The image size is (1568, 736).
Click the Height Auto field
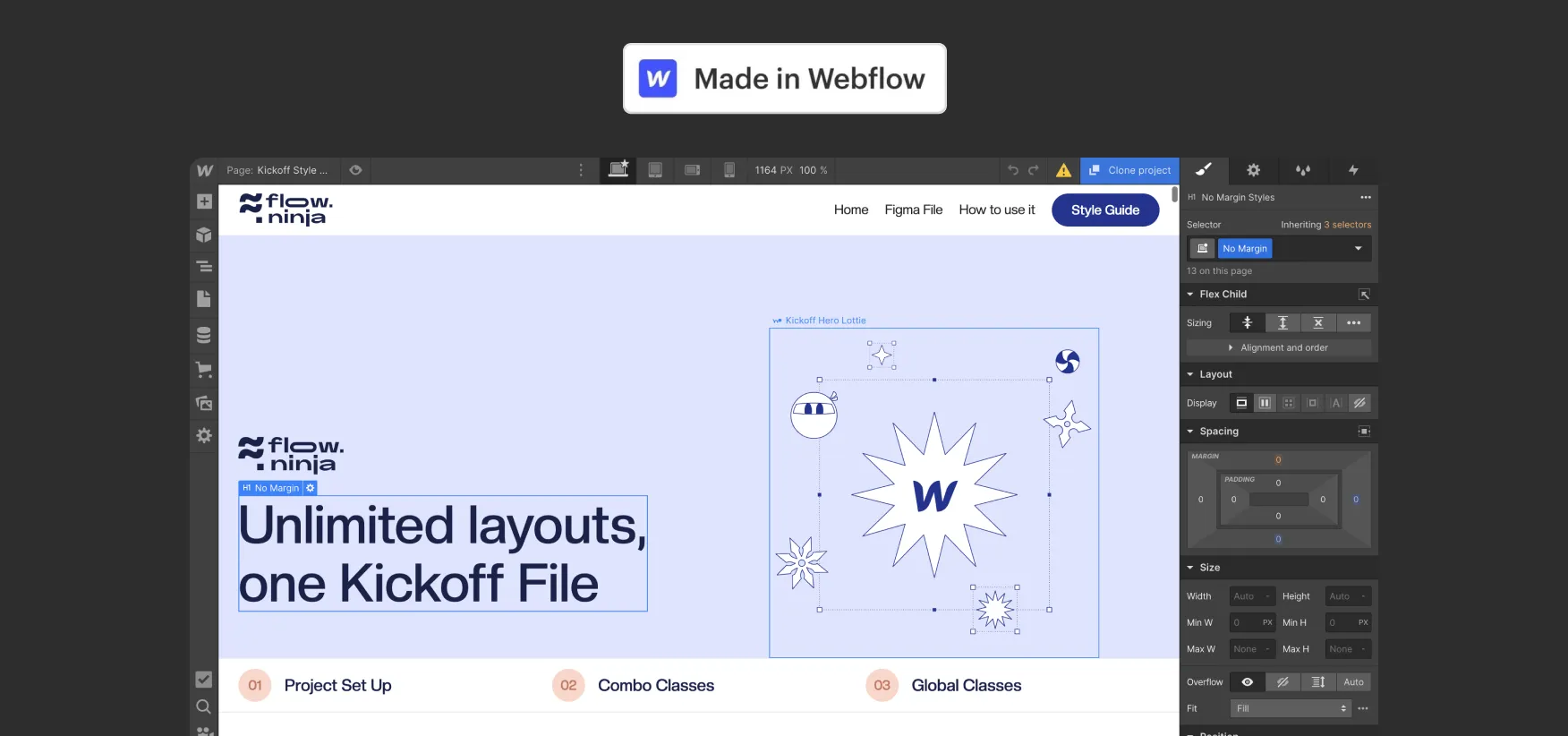[x=1348, y=596]
